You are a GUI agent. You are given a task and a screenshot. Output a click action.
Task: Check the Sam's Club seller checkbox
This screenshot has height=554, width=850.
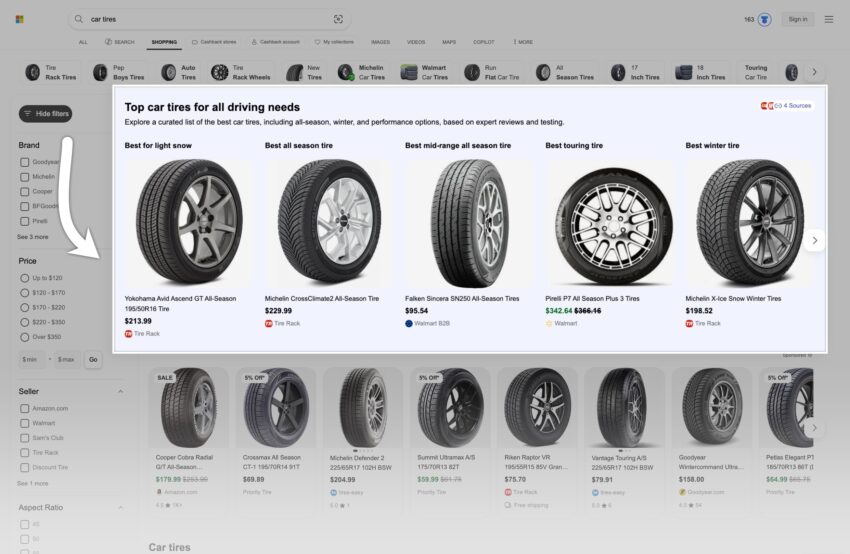[x=24, y=438]
